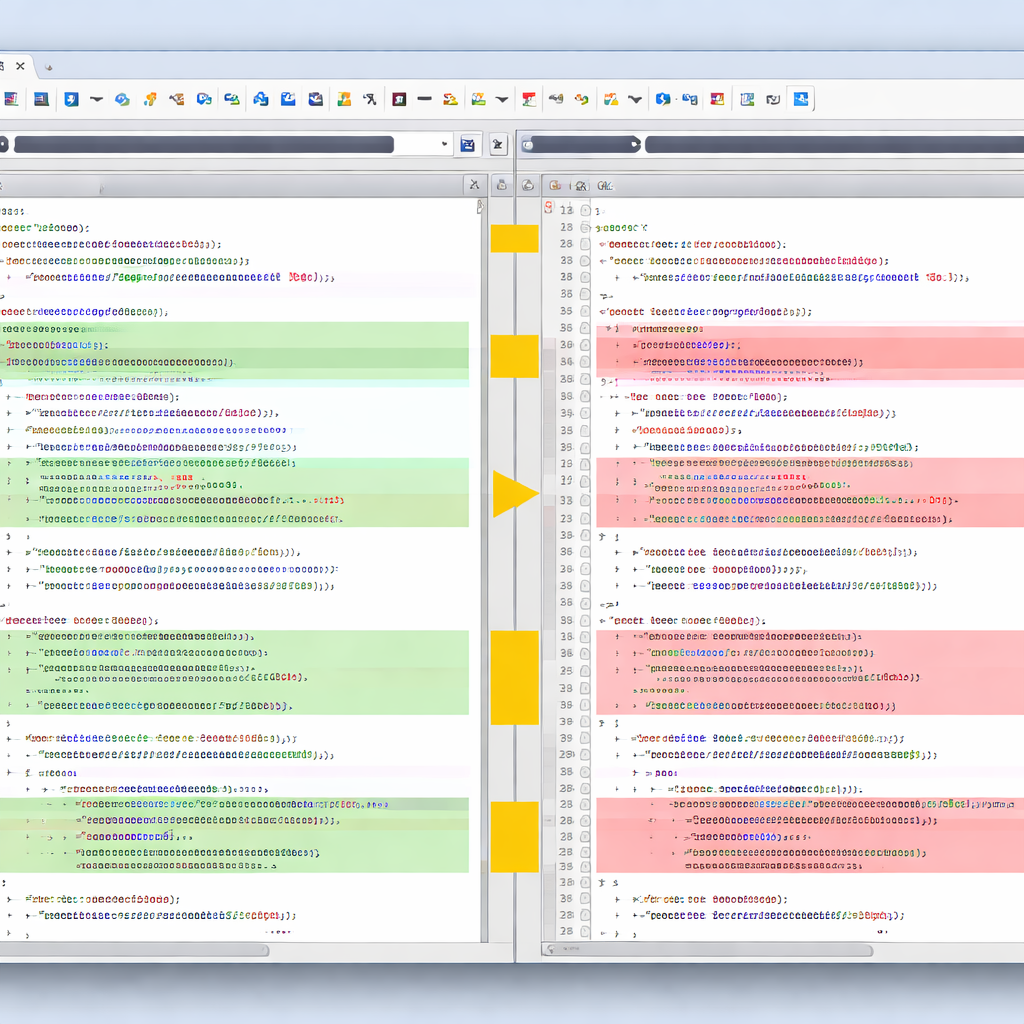The image size is (1024, 1024).
Task: Toggle the margin checkbox on the last visible right-pane line
Action: pos(585,931)
